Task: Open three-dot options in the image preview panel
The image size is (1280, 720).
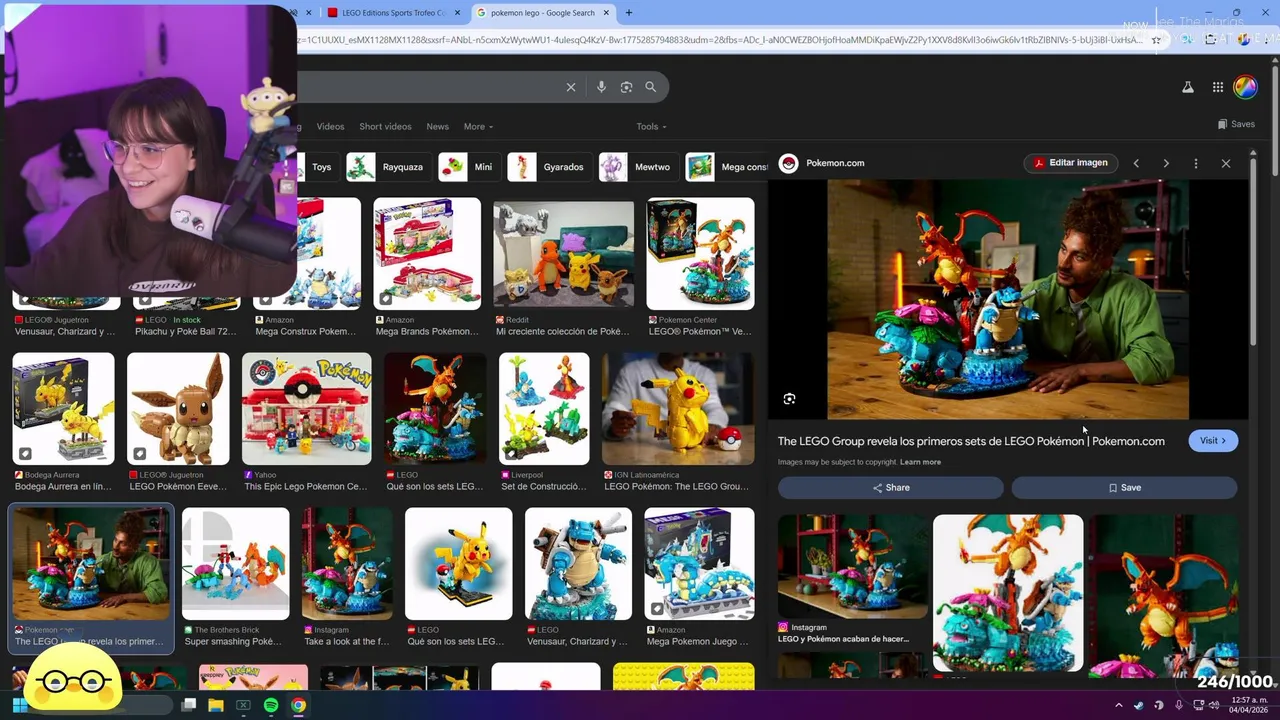Action: coord(1195,163)
